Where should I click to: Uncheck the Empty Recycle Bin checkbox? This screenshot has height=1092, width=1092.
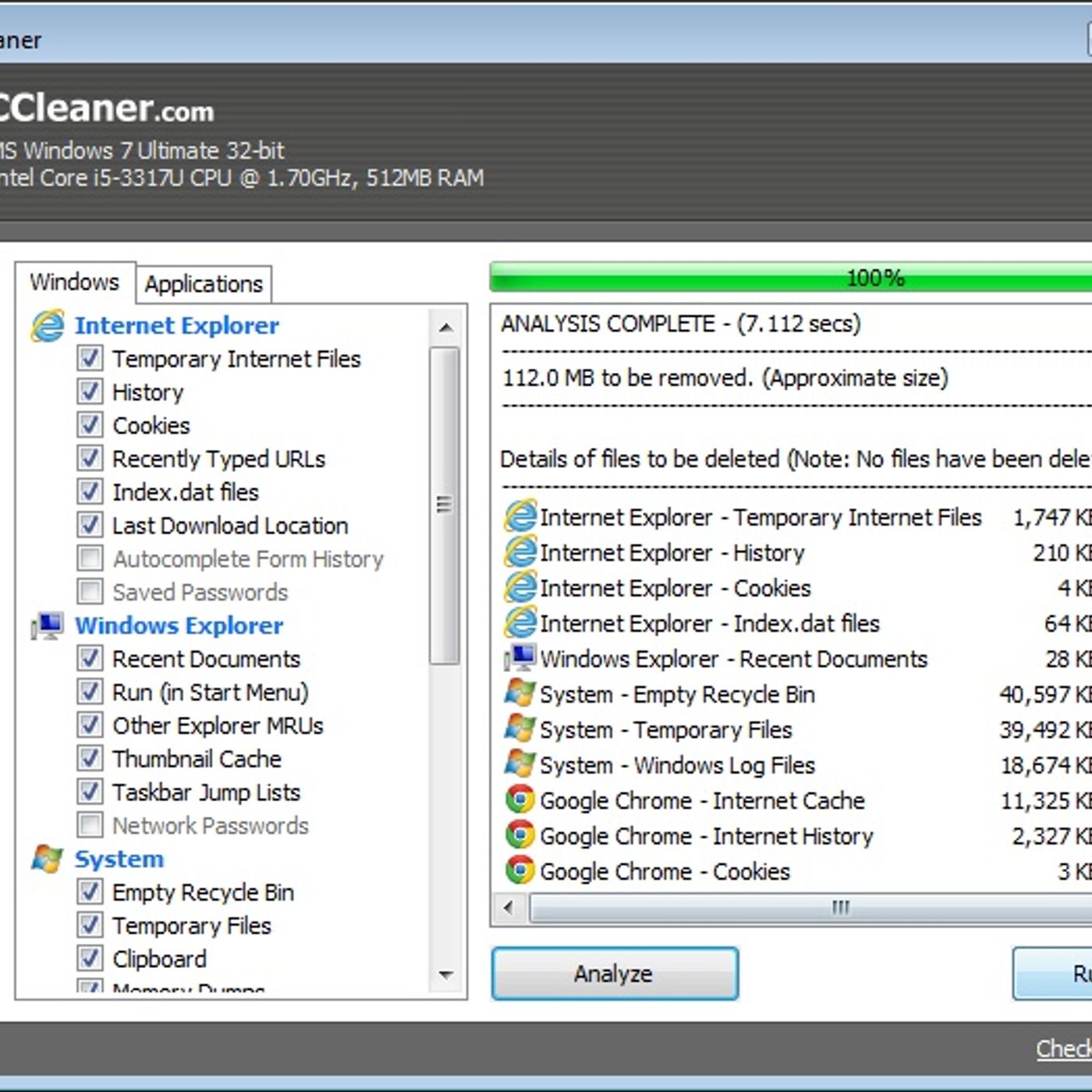pos(90,892)
